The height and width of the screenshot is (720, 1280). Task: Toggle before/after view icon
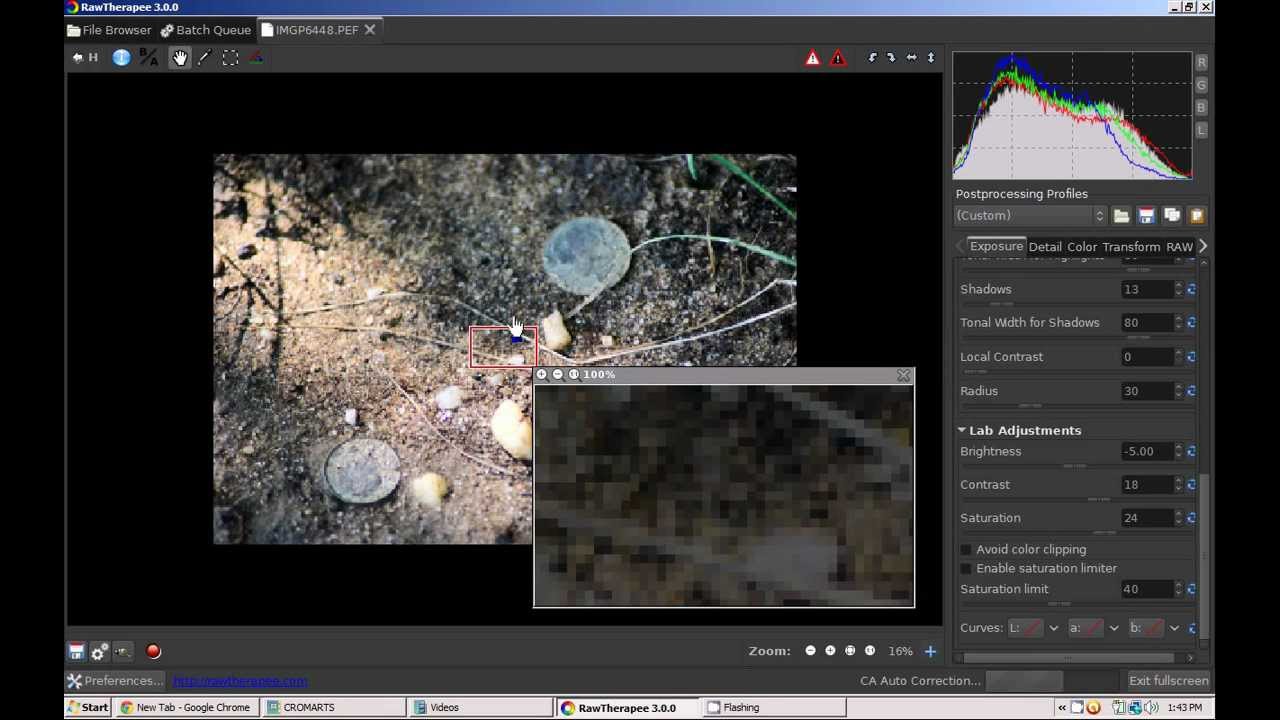tap(149, 58)
